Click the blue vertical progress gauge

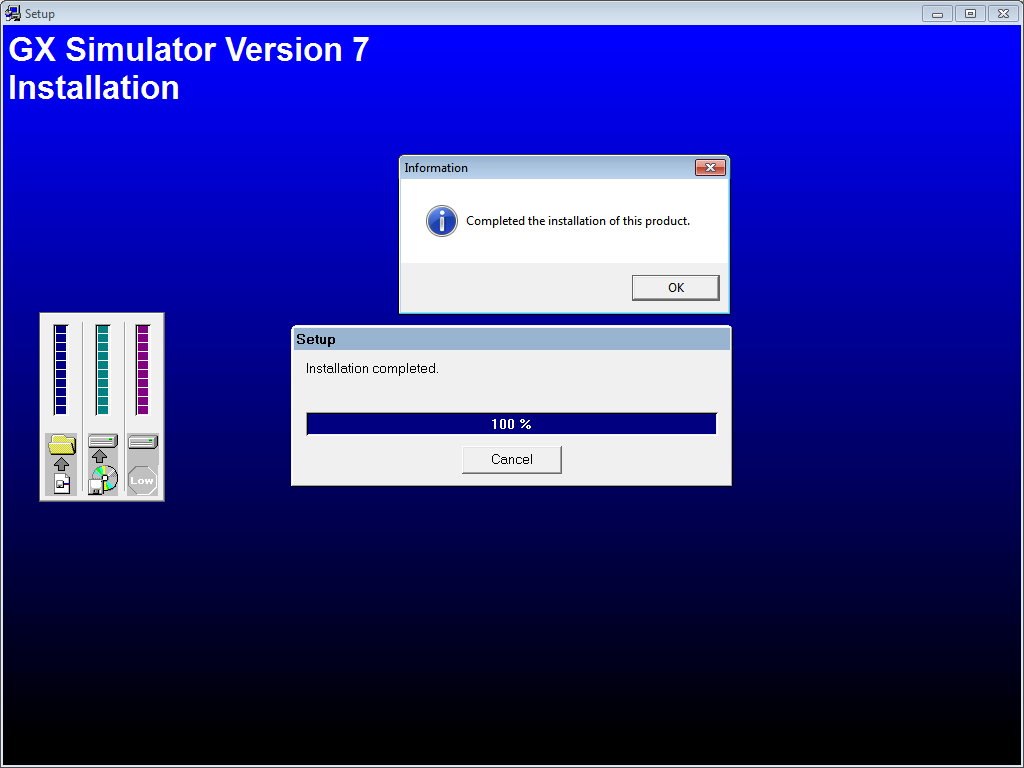[60, 370]
